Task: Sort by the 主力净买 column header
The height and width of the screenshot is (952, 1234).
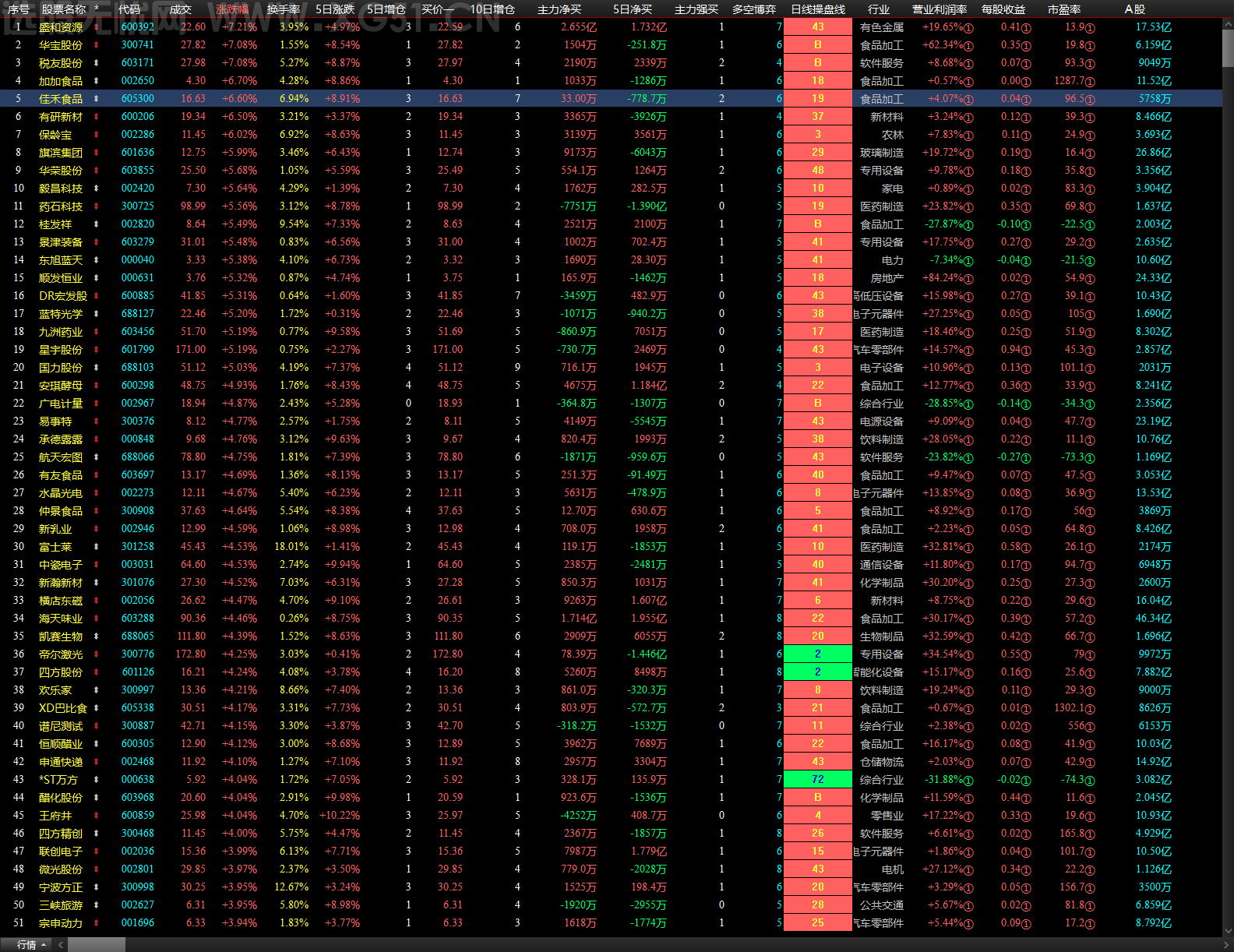Action: [x=559, y=9]
